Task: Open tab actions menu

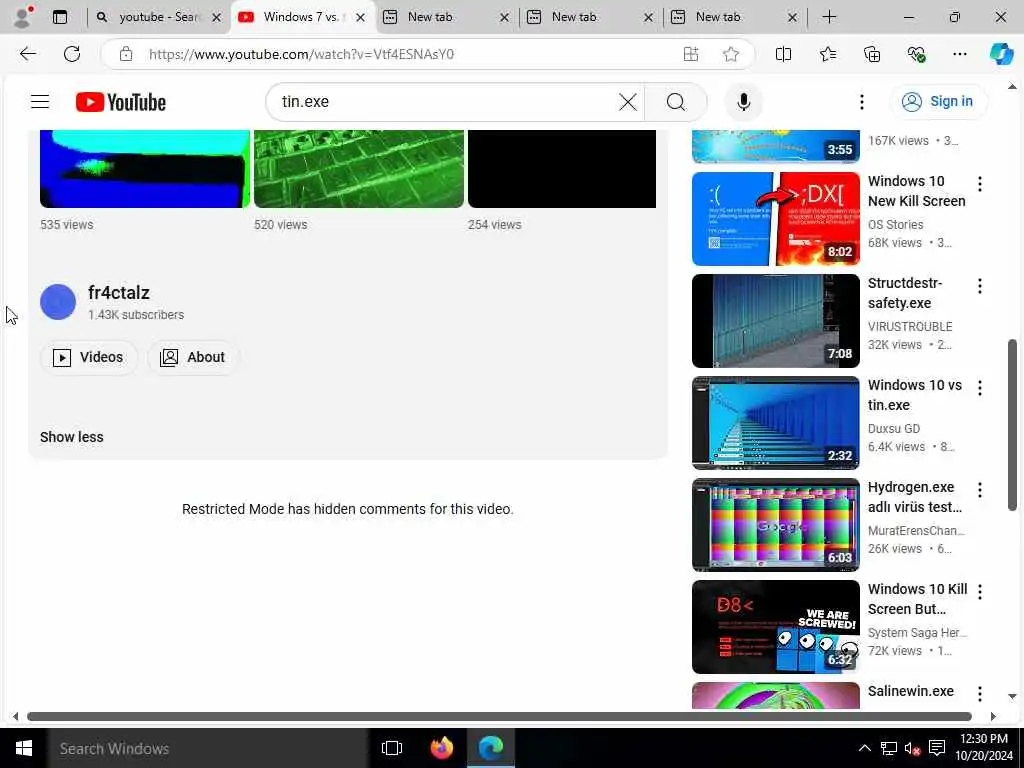Action: click(x=59, y=17)
